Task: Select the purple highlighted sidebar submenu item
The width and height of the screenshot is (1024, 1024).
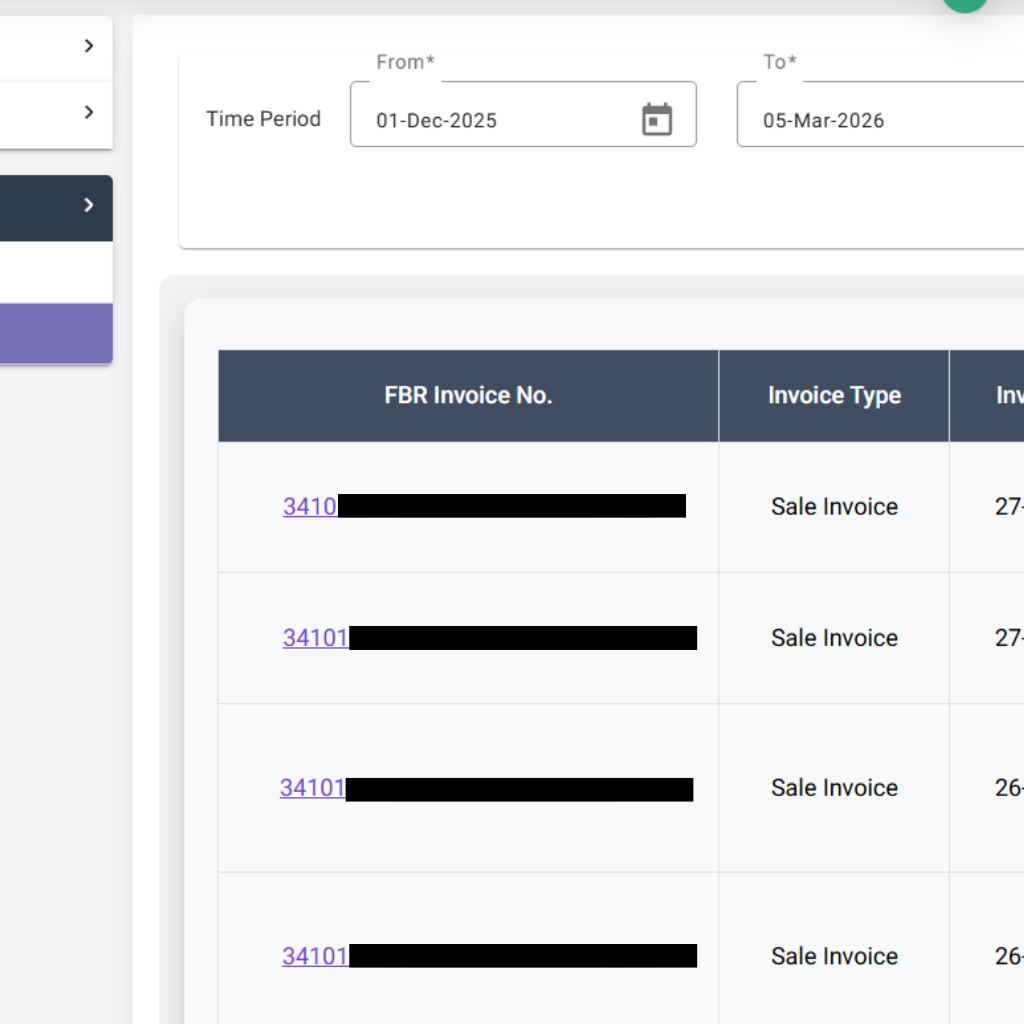Action: 55,333
